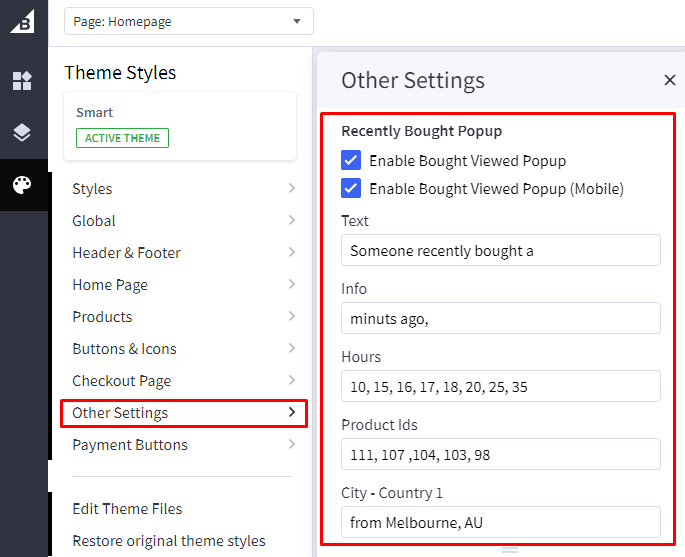
Task: Toggle Enable Bought Viewed Popup (Mobile) checkbox
Action: (x=351, y=188)
